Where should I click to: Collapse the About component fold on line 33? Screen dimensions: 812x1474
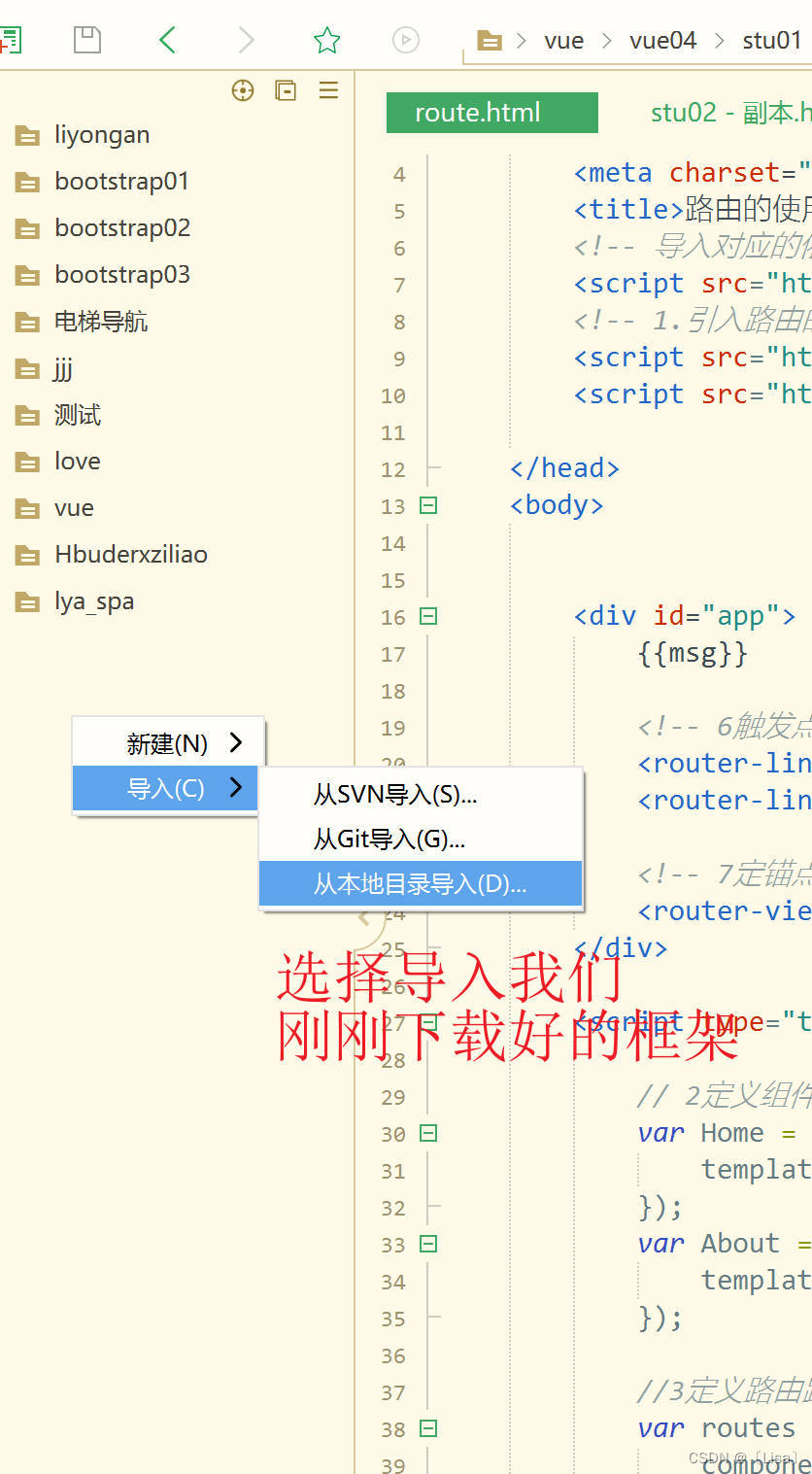click(x=427, y=1244)
